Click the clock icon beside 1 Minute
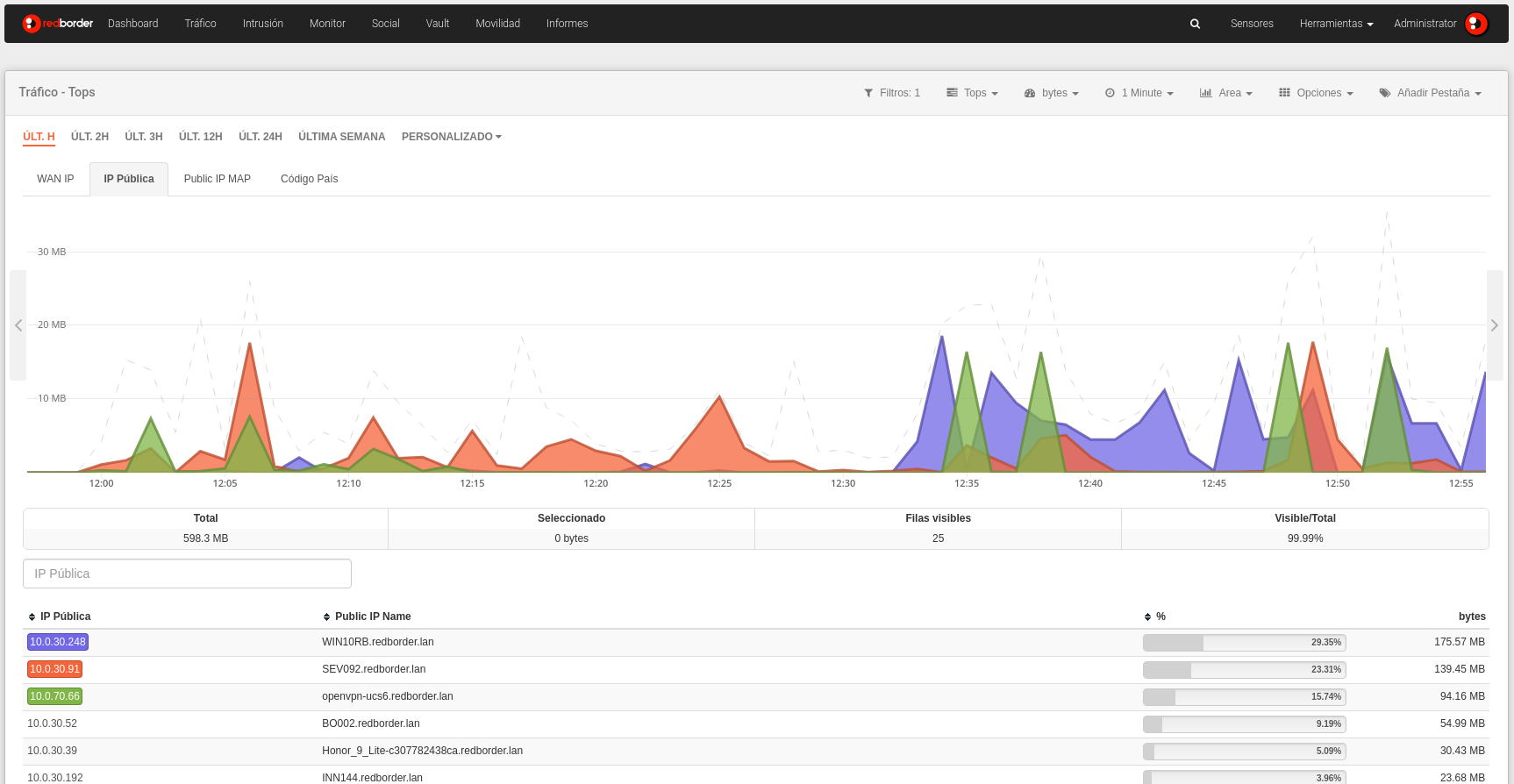Screen dimensions: 1514x784 point(1110,93)
